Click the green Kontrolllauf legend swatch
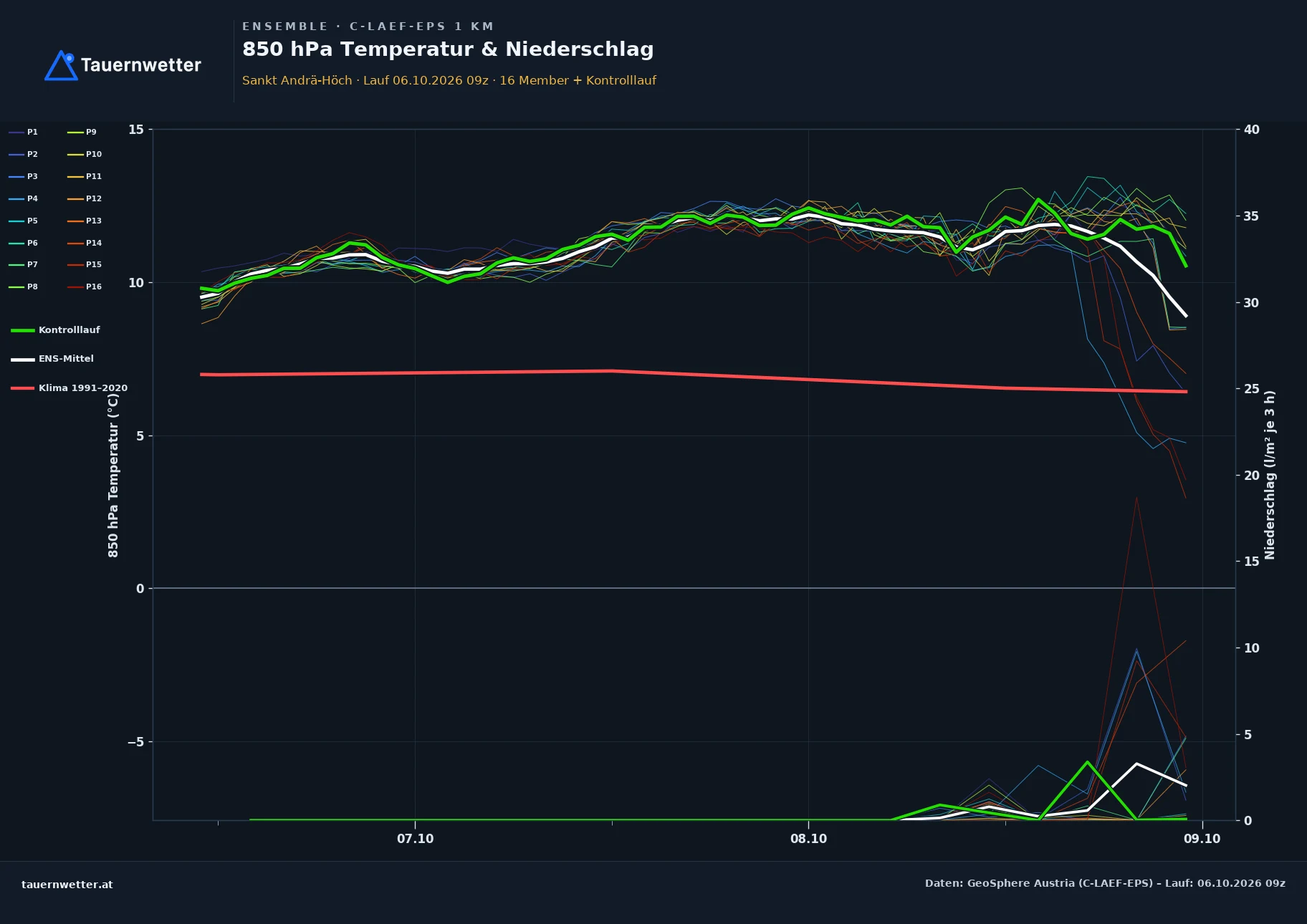This screenshot has width=1307, height=924. [x=23, y=330]
